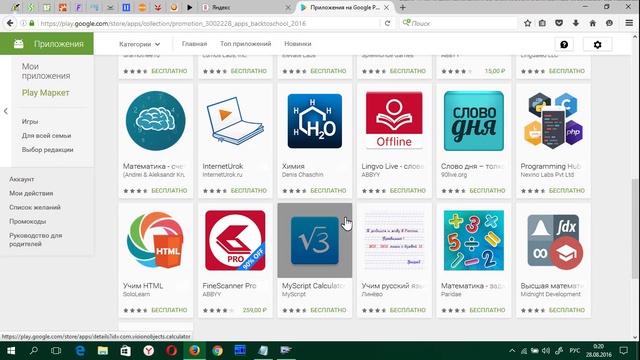The height and width of the screenshot is (360, 640).
Task: Expand the Категории dropdown
Action: (140, 44)
